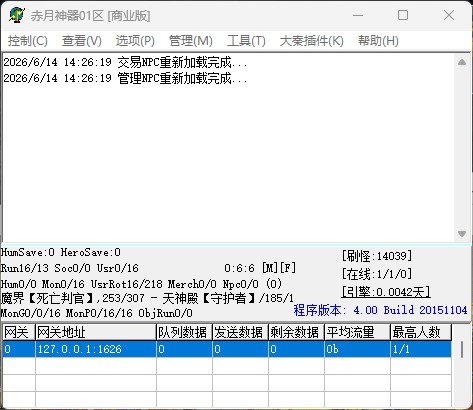Click the 网关地址 column header
The width and height of the screenshot is (473, 410).
tap(96, 332)
